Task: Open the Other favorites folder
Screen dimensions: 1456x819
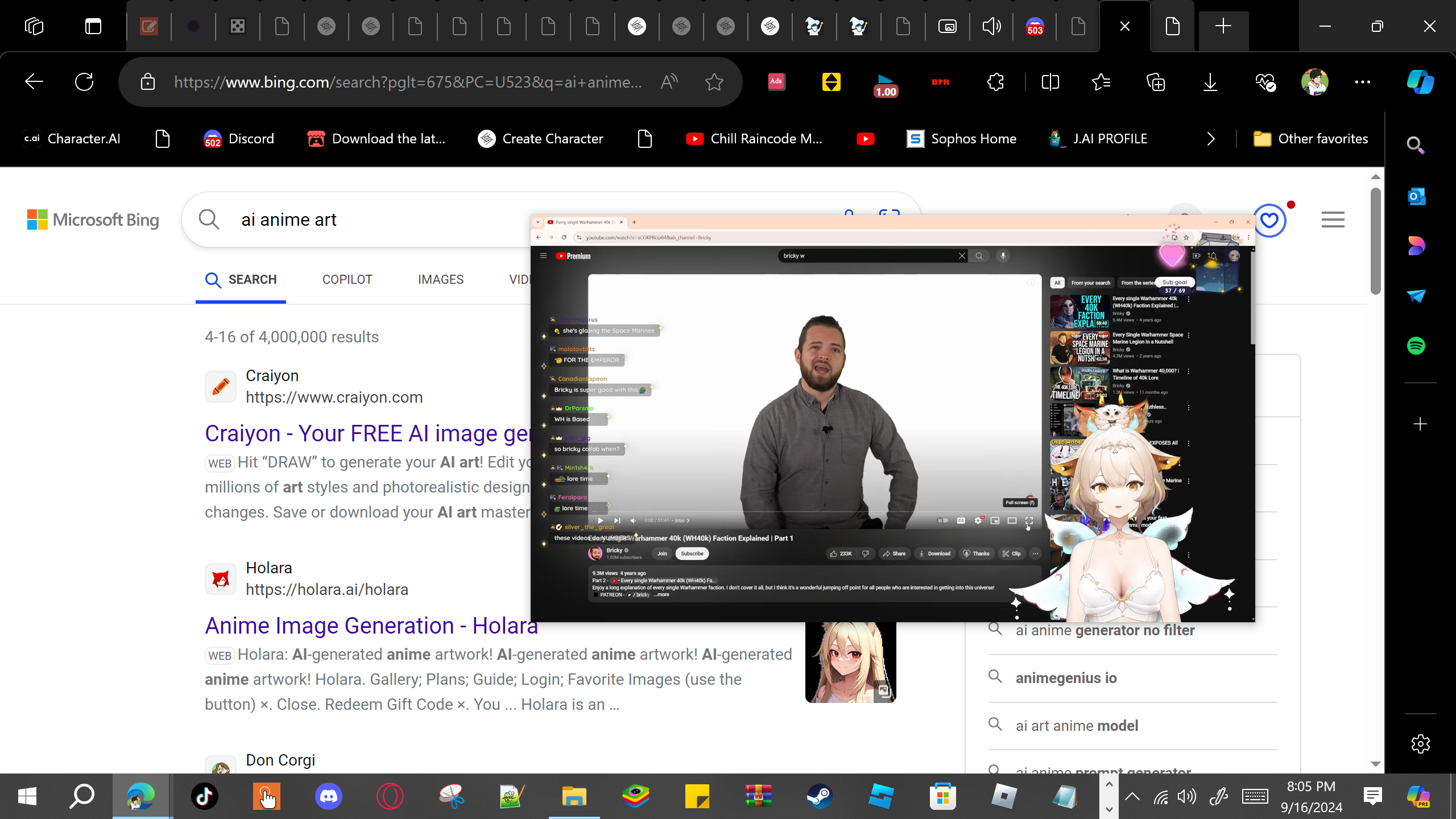Action: click(1310, 139)
